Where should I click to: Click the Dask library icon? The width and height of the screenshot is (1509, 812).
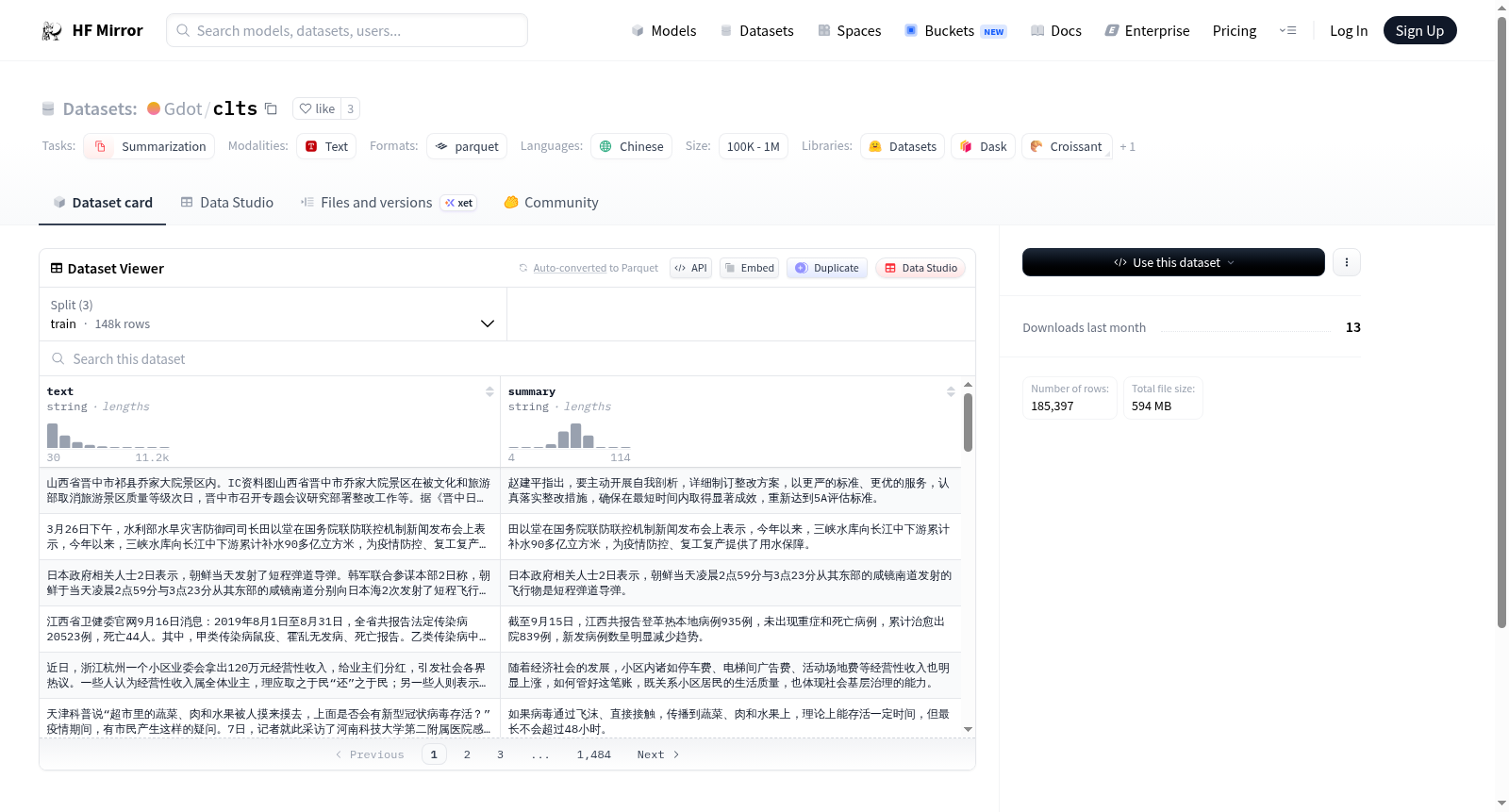click(x=966, y=146)
